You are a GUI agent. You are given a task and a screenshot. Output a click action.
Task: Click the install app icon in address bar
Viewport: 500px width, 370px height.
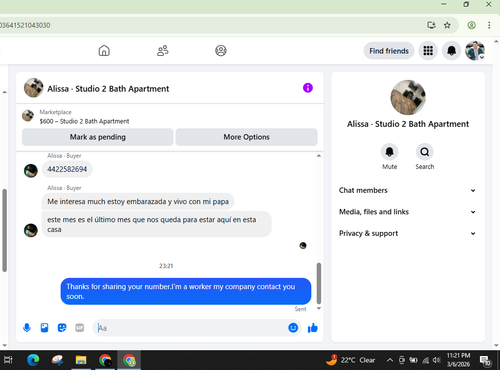tap(431, 25)
